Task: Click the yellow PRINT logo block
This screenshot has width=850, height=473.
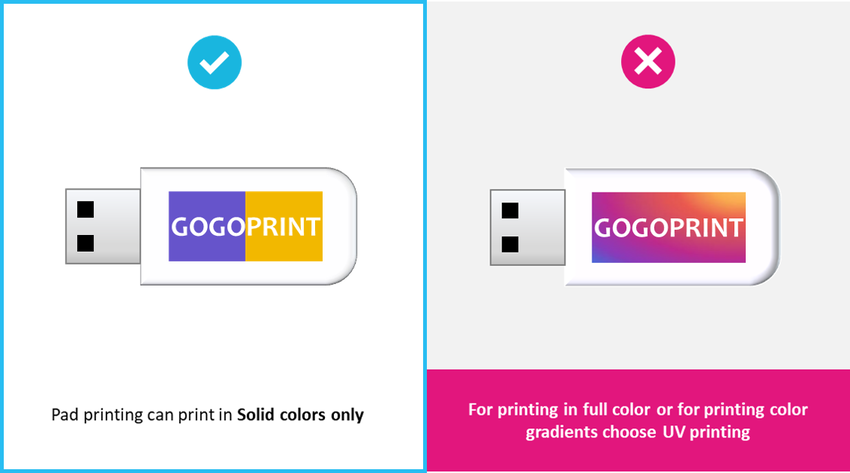Action: pos(284,226)
